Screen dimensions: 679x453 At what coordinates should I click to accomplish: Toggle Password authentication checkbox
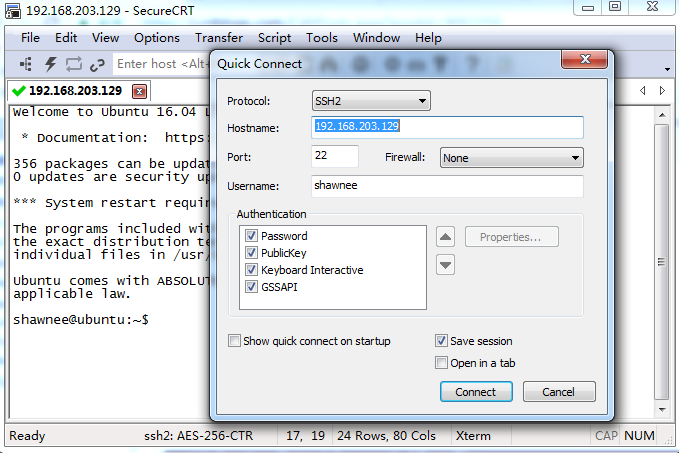point(251,236)
